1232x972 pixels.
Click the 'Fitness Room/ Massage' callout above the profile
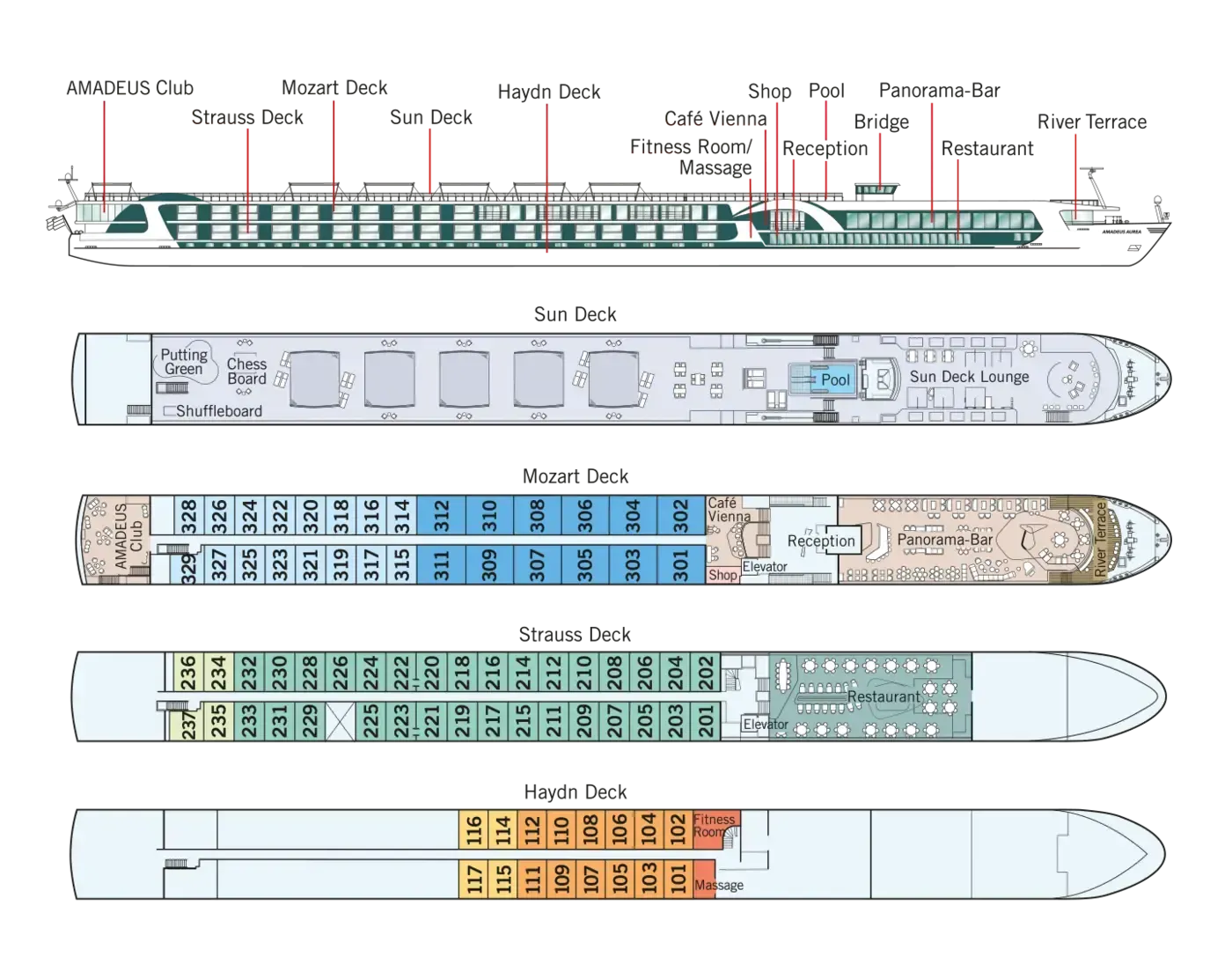pos(691,157)
